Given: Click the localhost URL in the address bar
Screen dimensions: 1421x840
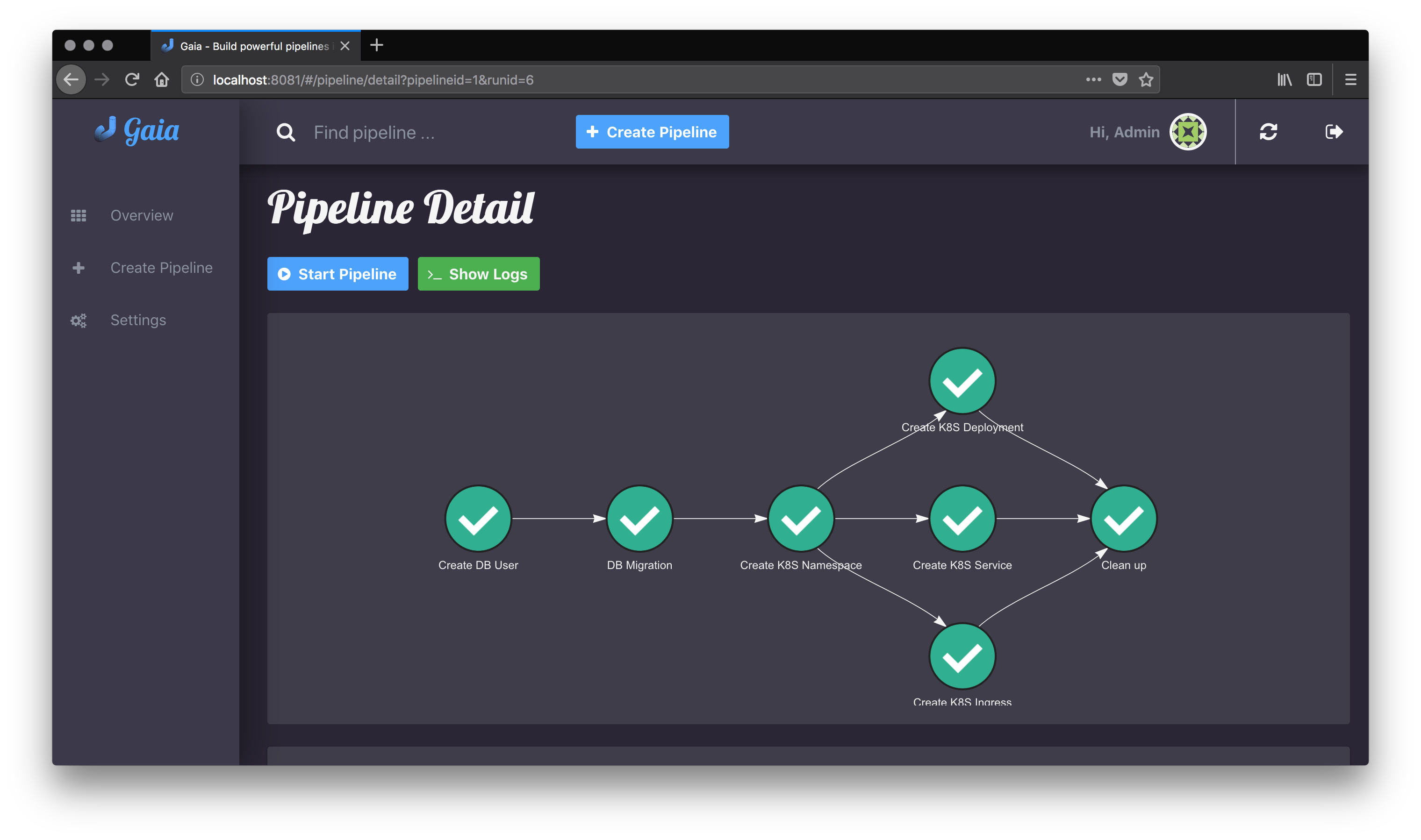Looking at the screenshot, I should tap(373, 80).
